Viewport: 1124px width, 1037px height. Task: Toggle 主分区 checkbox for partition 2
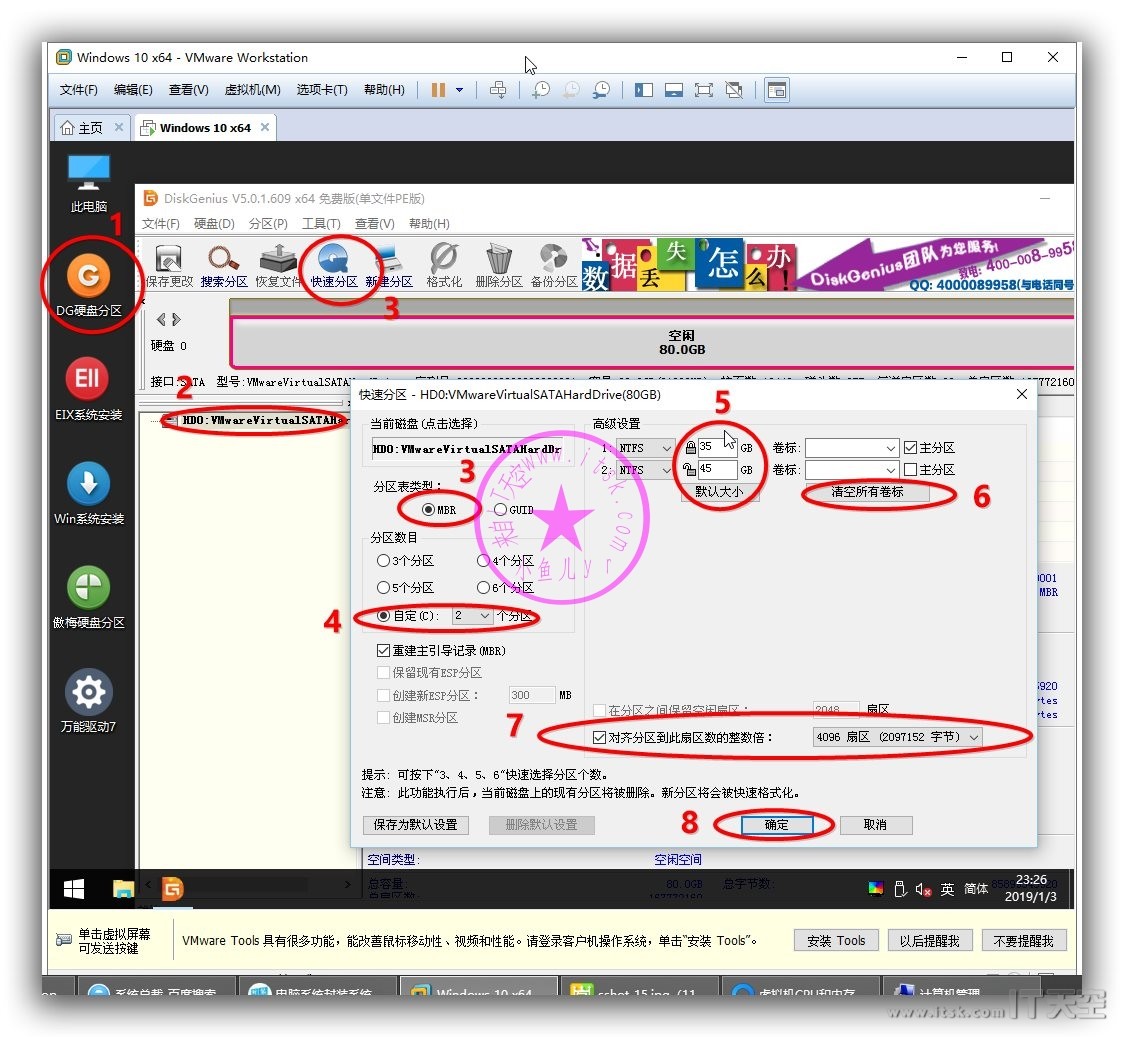[x=910, y=469]
